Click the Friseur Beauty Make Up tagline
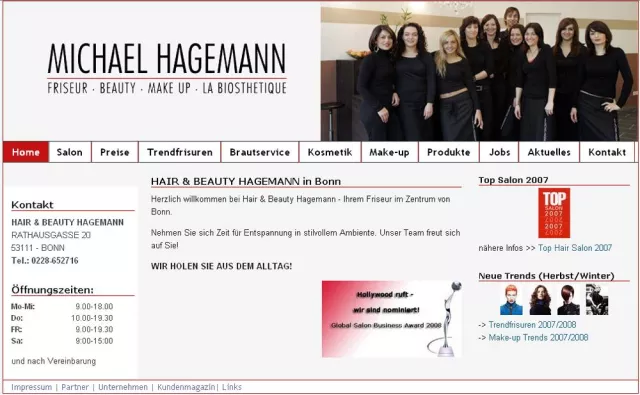 pyautogui.click(x=167, y=88)
